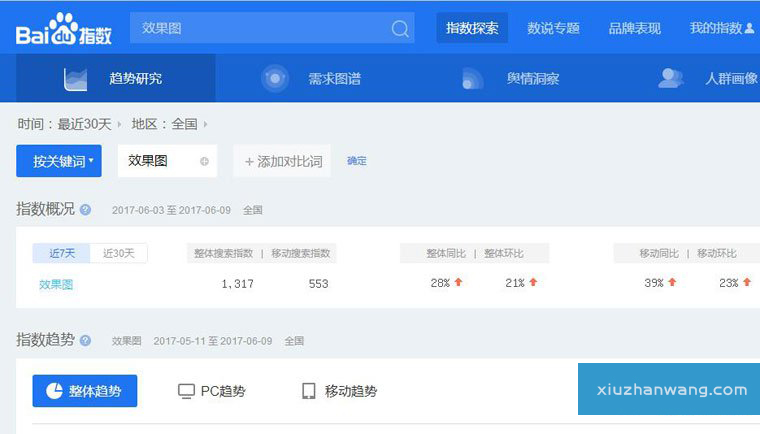Click the 需求图谱 circular icon
Image resolution: width=760 pixels, height=434 pixels.
pyautogui.click(x=275, y=79)
